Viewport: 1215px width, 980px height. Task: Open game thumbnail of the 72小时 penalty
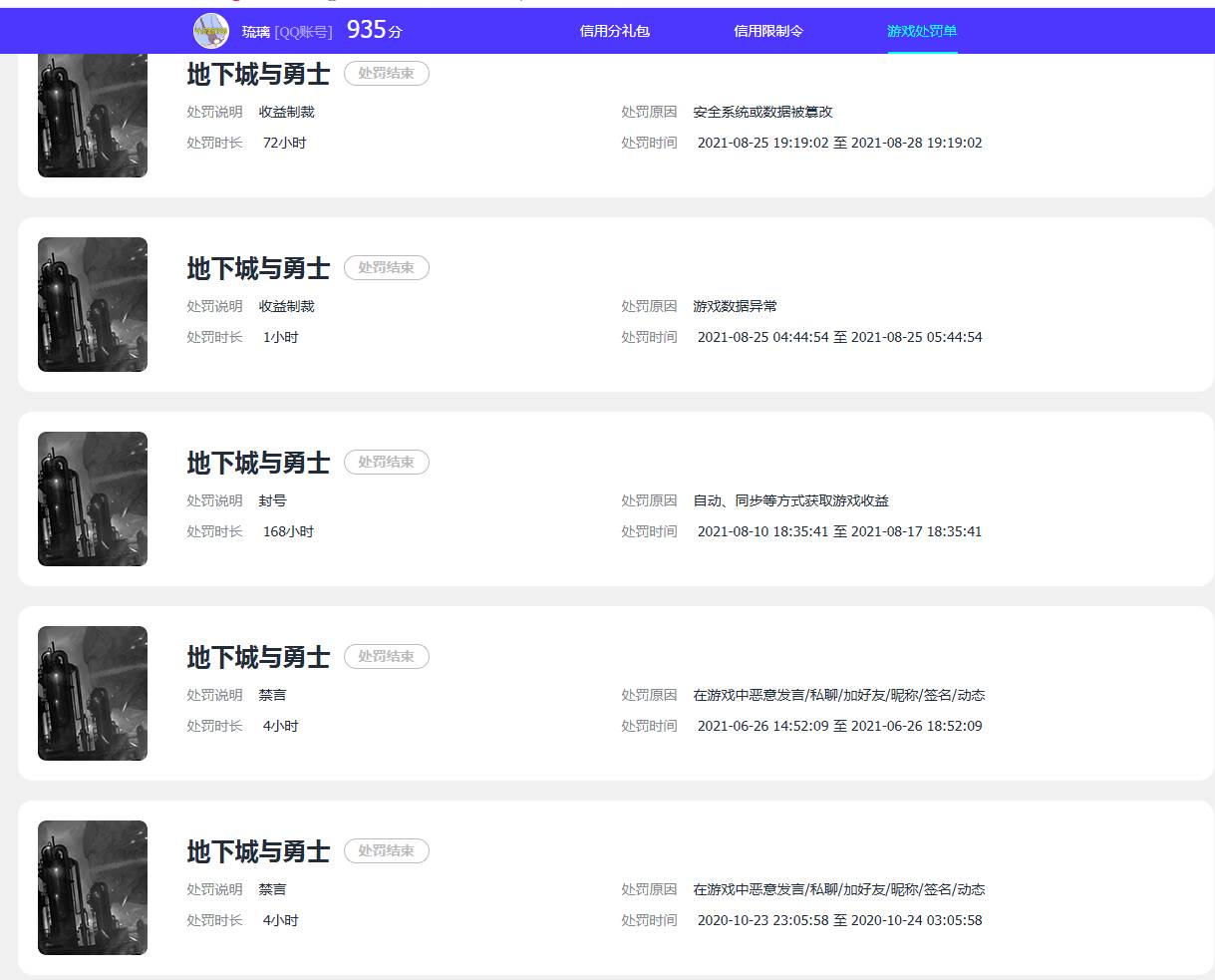click(93, 116)
